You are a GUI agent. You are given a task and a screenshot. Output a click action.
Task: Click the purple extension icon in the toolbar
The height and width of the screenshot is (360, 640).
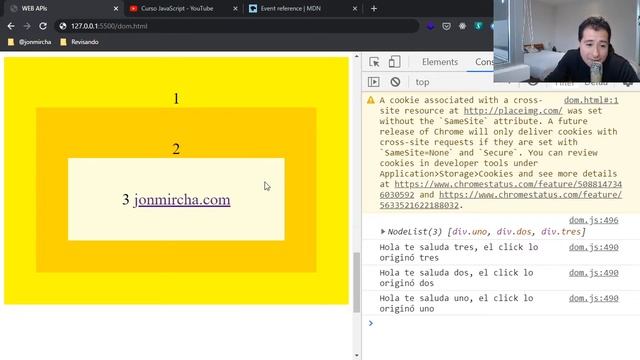click(x=431, y=26)
